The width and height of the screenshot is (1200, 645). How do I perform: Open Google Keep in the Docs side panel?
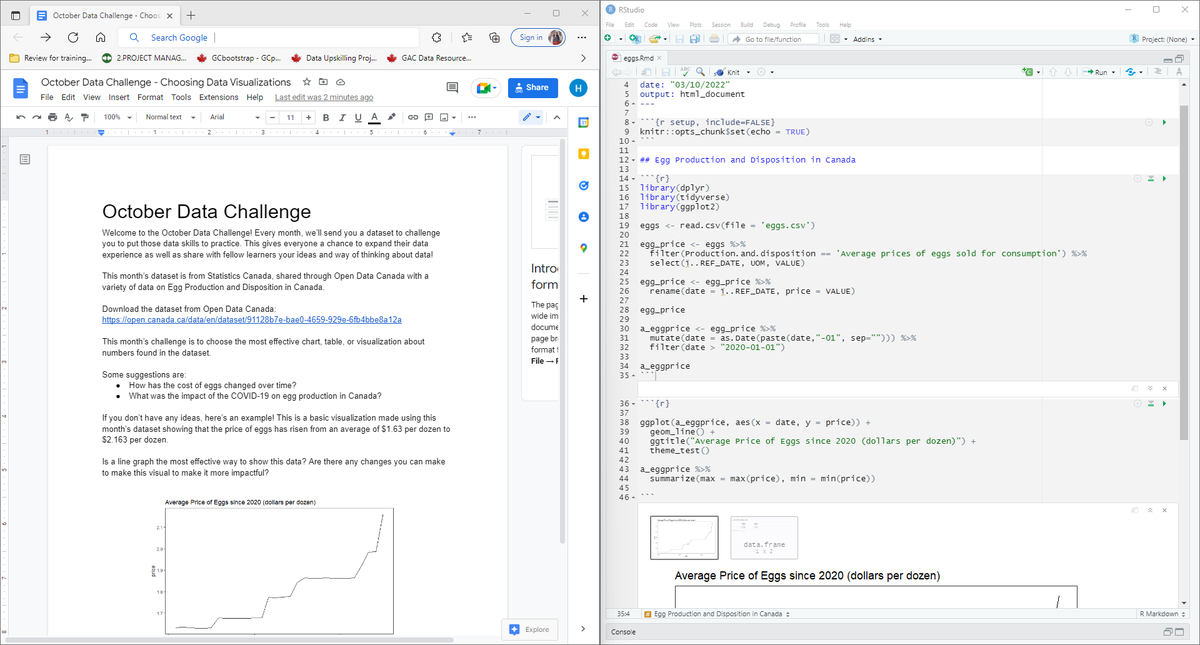[x=585, y=155]
